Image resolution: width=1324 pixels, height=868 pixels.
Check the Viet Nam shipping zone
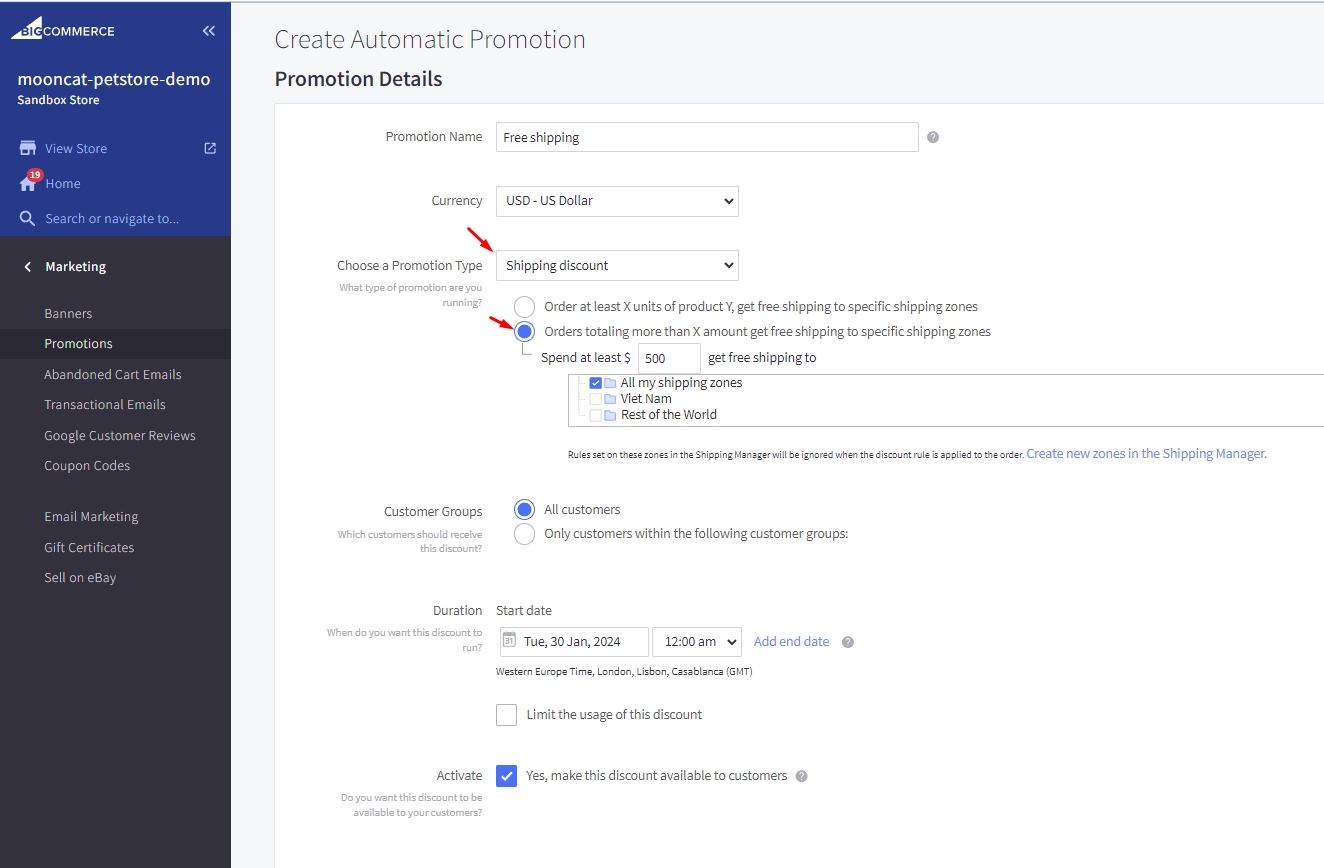(596, 398)
